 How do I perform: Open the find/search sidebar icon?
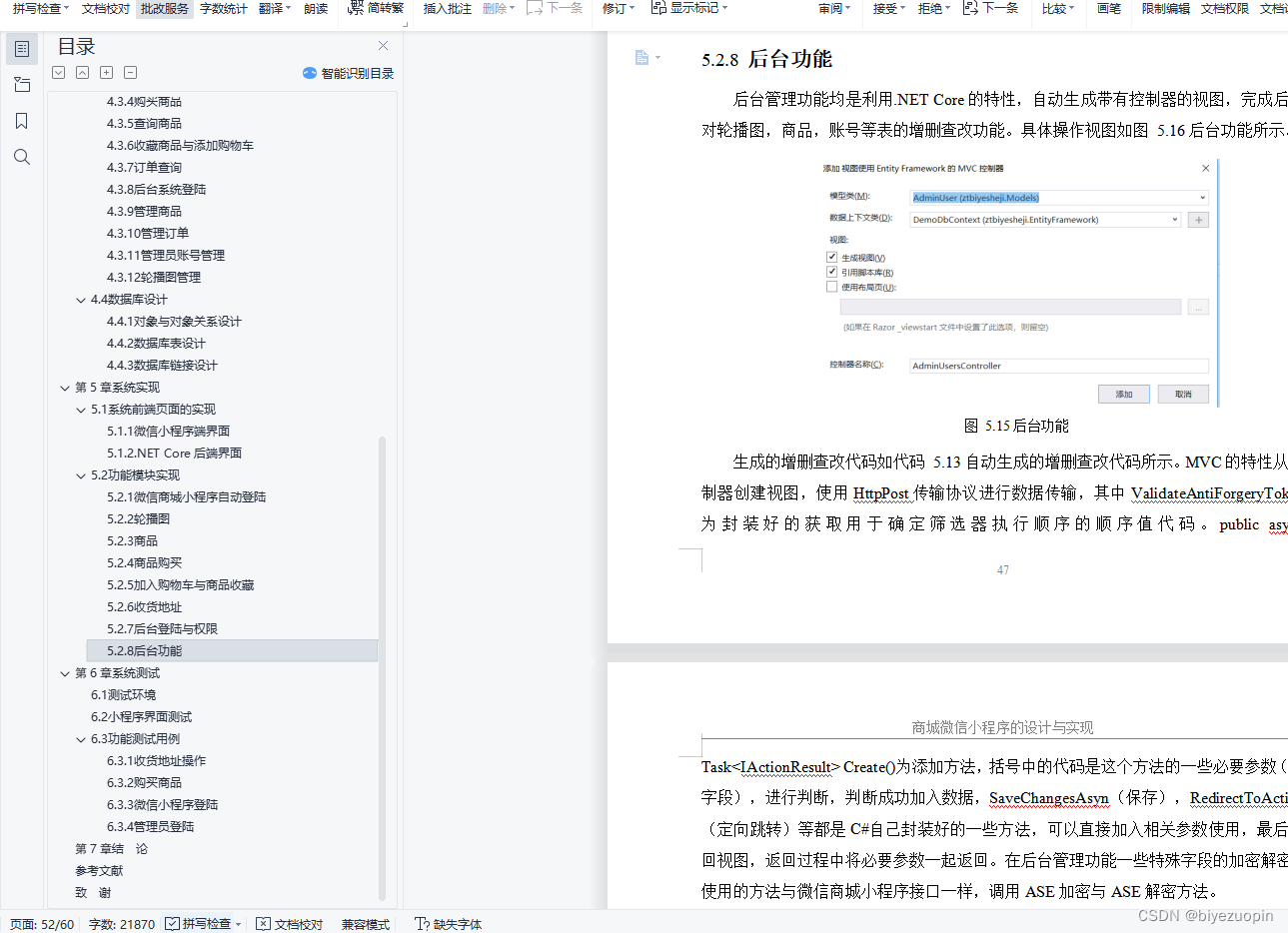coord(22,157)
